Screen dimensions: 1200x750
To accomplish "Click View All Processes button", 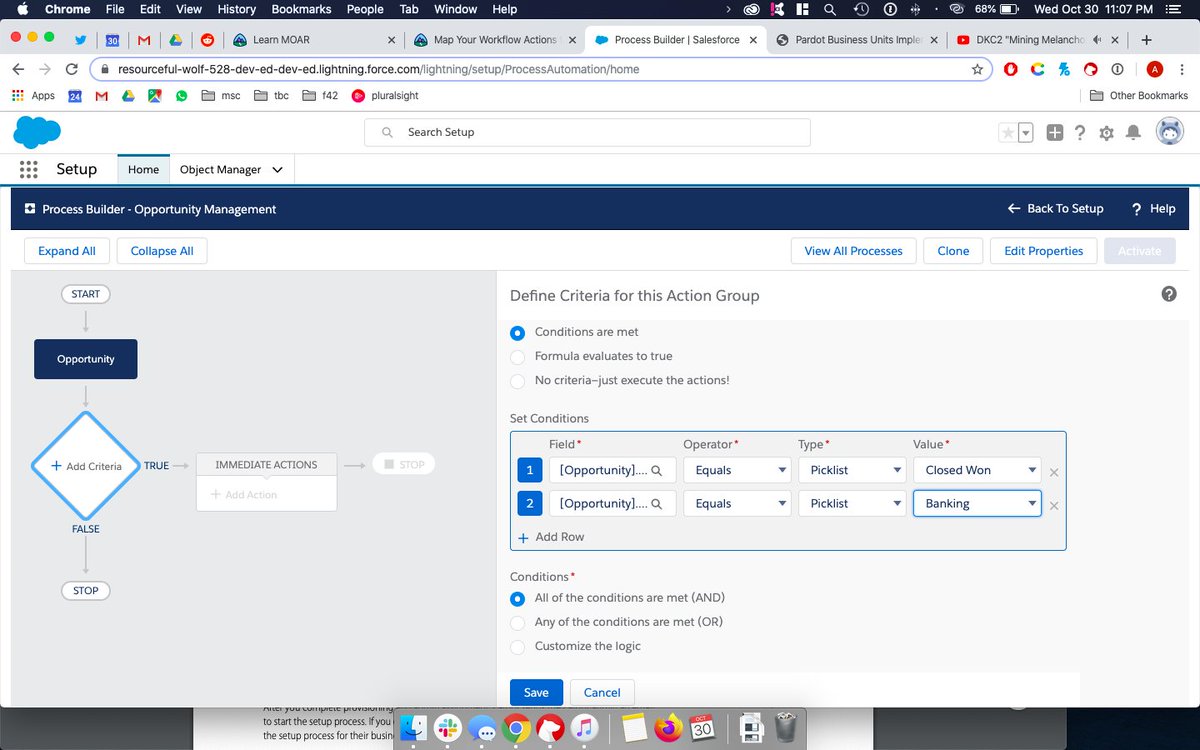I will pyautogui.click(x=853, y=251).
